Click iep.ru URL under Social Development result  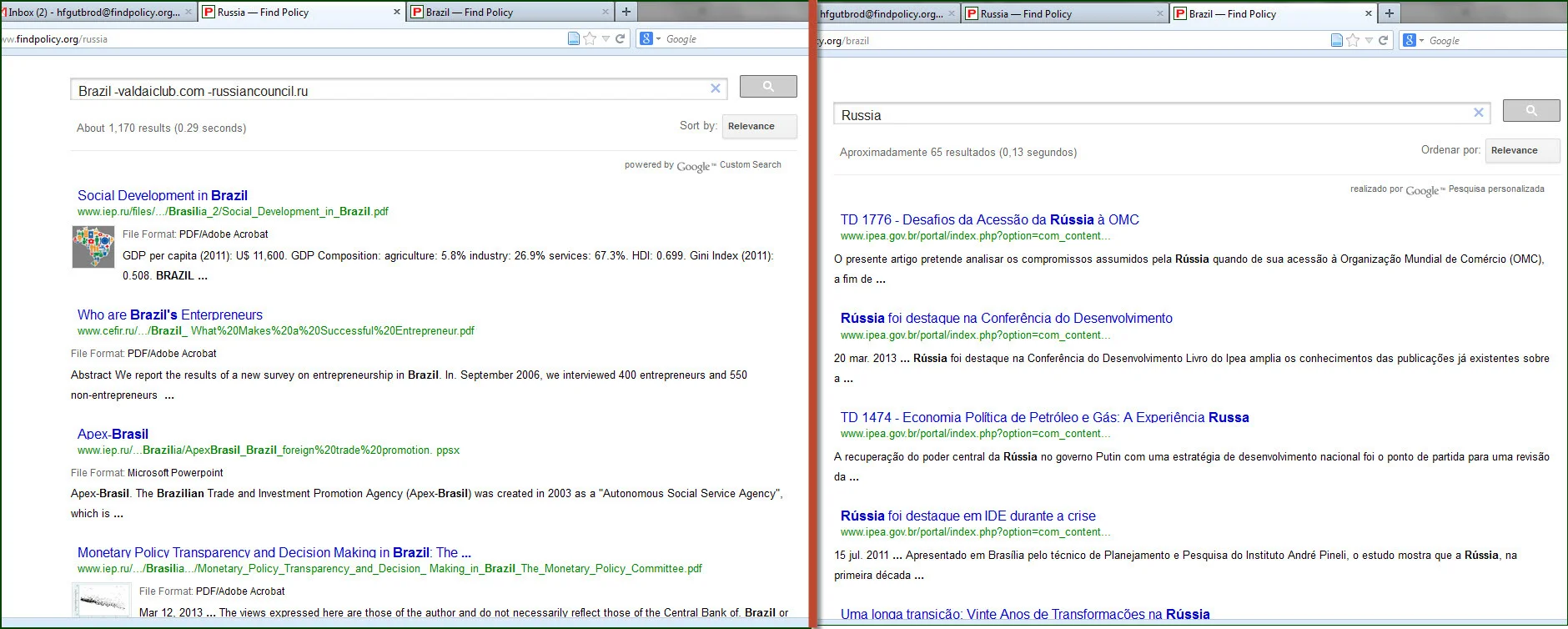pos(233,212)
